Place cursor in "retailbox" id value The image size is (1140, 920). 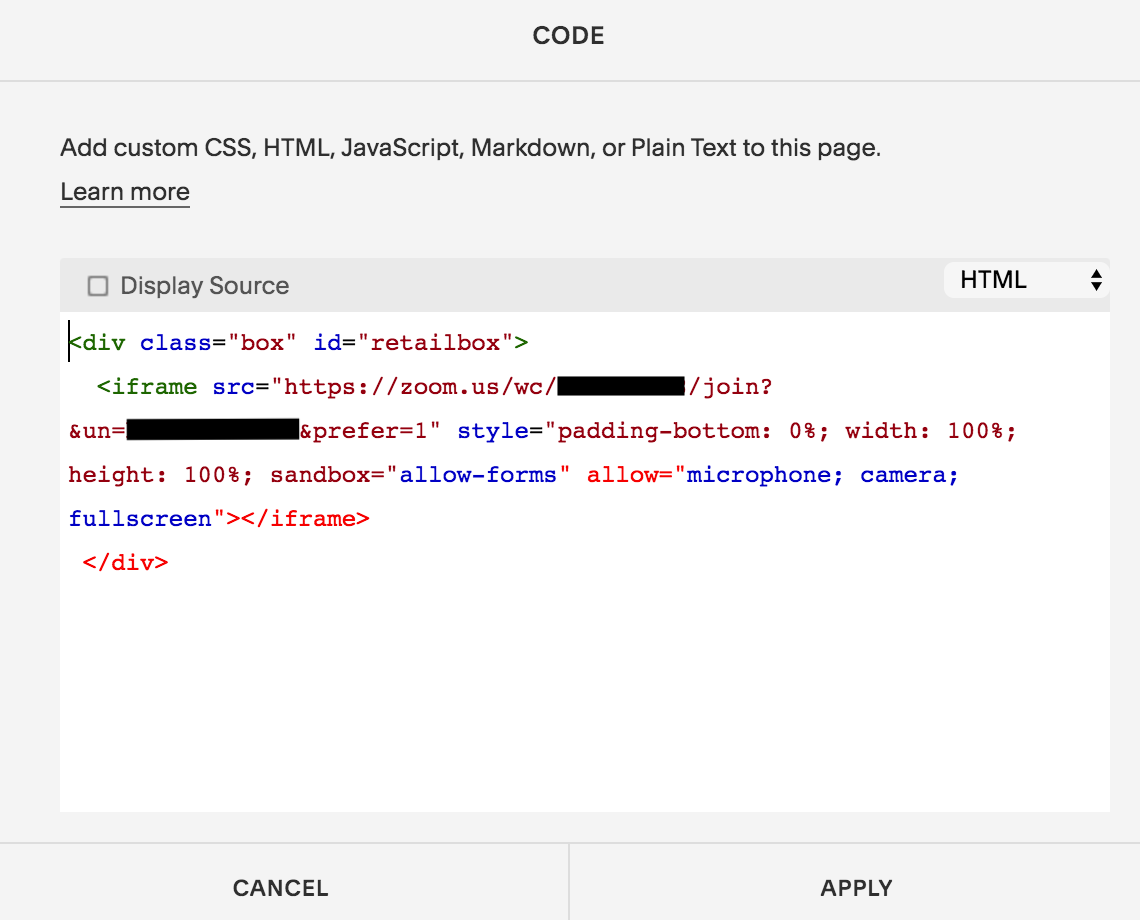[435, 343]
